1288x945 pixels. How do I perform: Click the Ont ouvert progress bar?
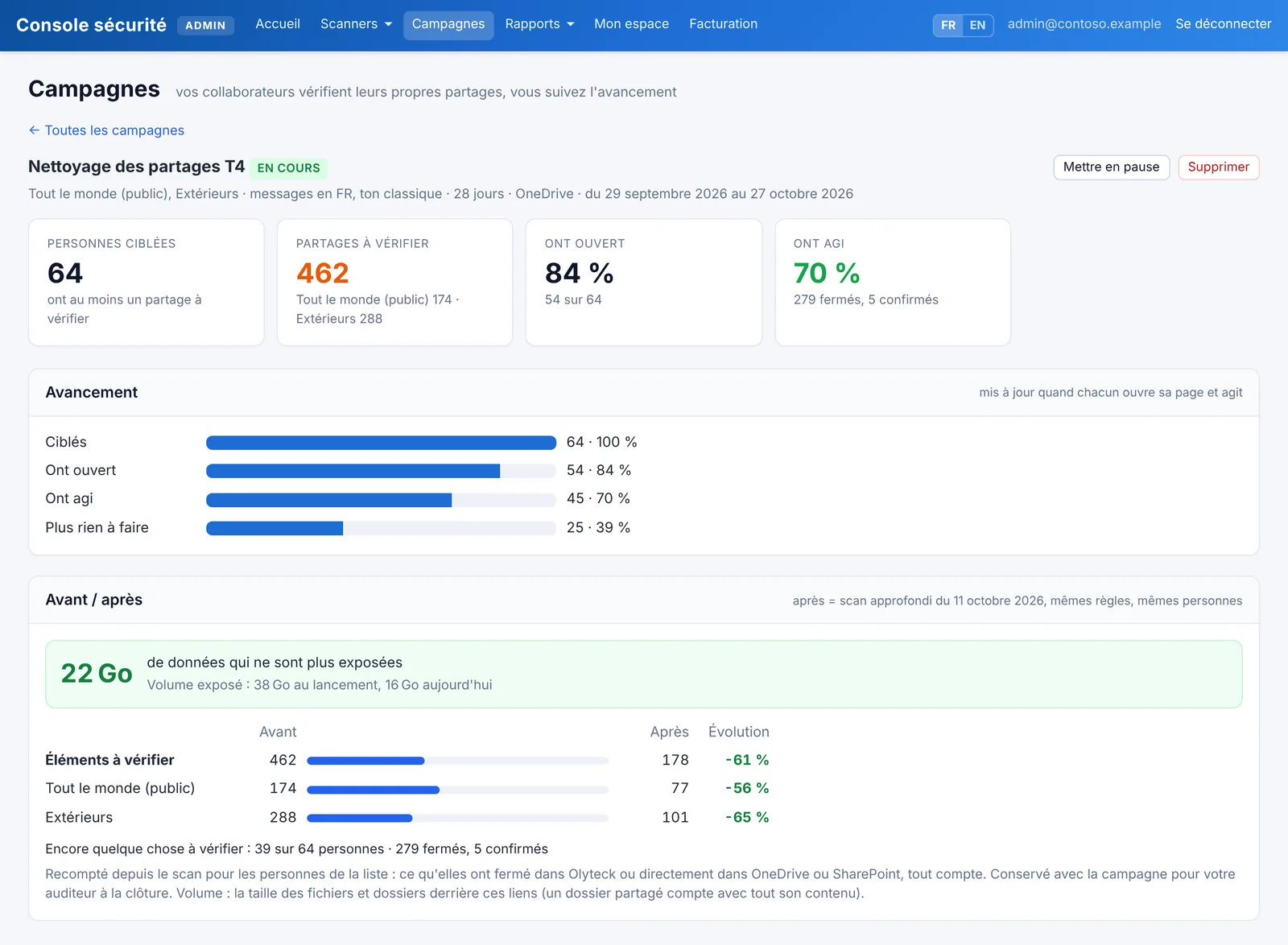click(381, 471)
